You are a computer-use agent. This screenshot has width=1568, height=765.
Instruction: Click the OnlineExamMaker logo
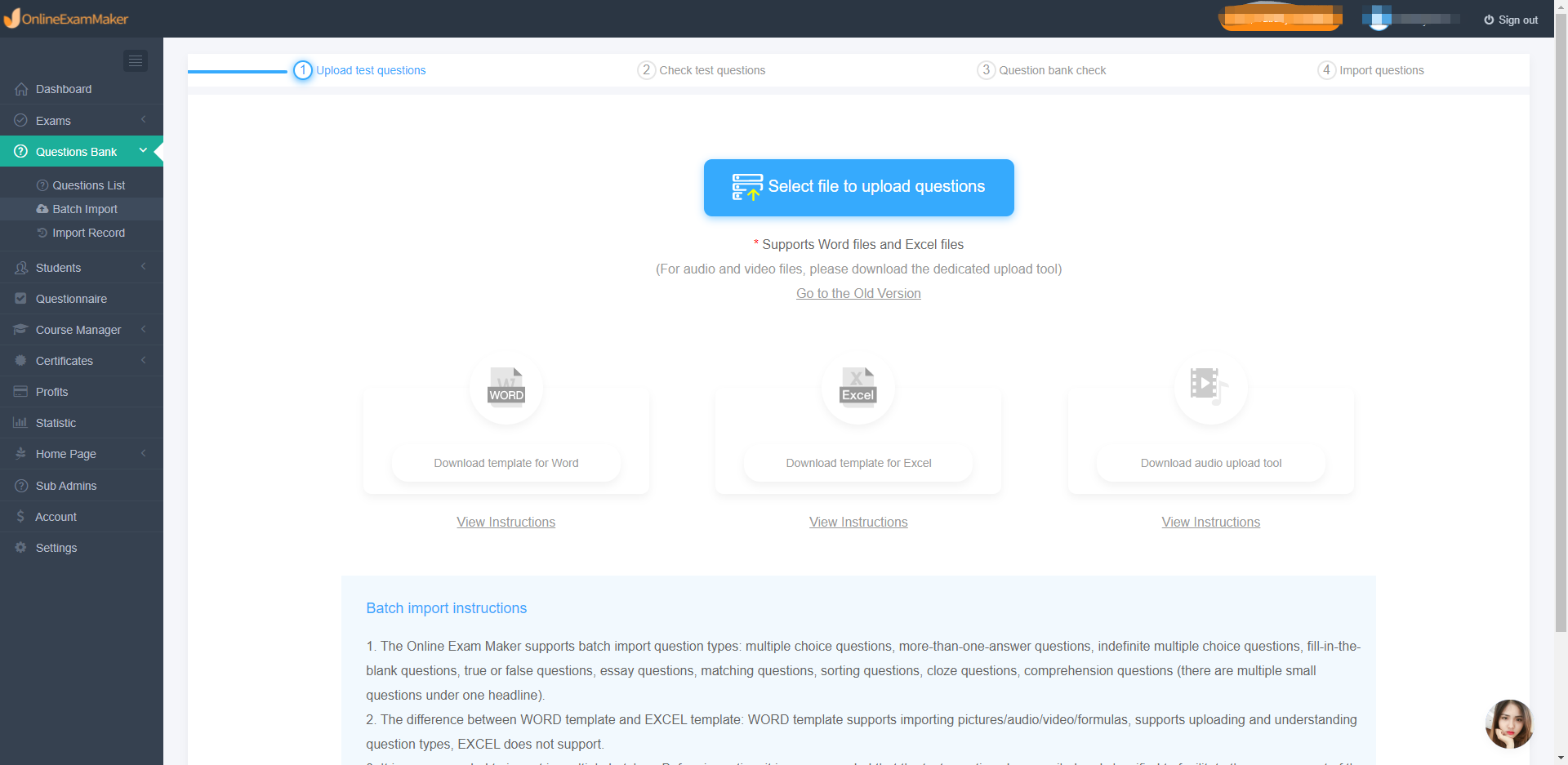point(66,18)
